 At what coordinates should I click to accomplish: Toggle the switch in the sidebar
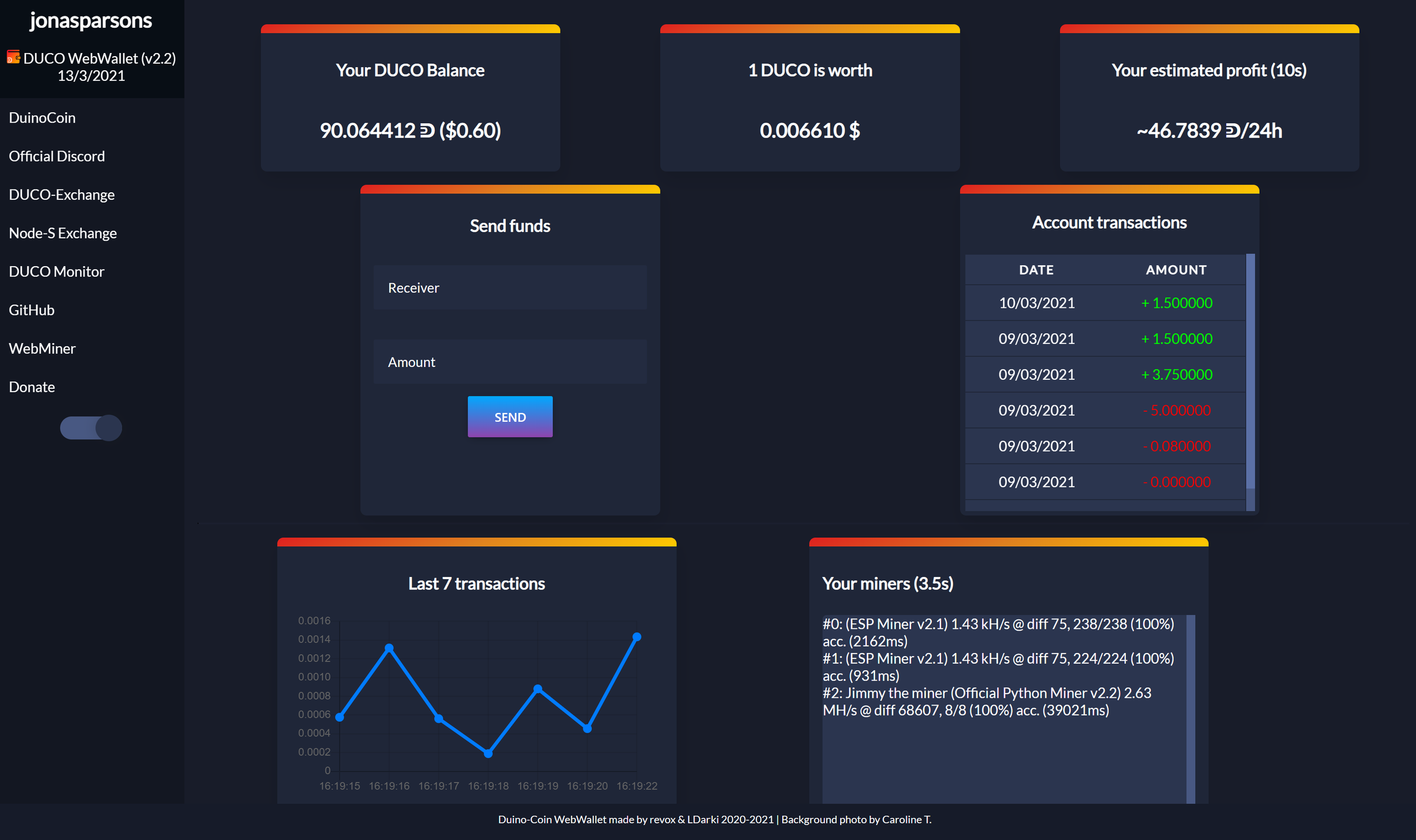(x=90, y=427)
